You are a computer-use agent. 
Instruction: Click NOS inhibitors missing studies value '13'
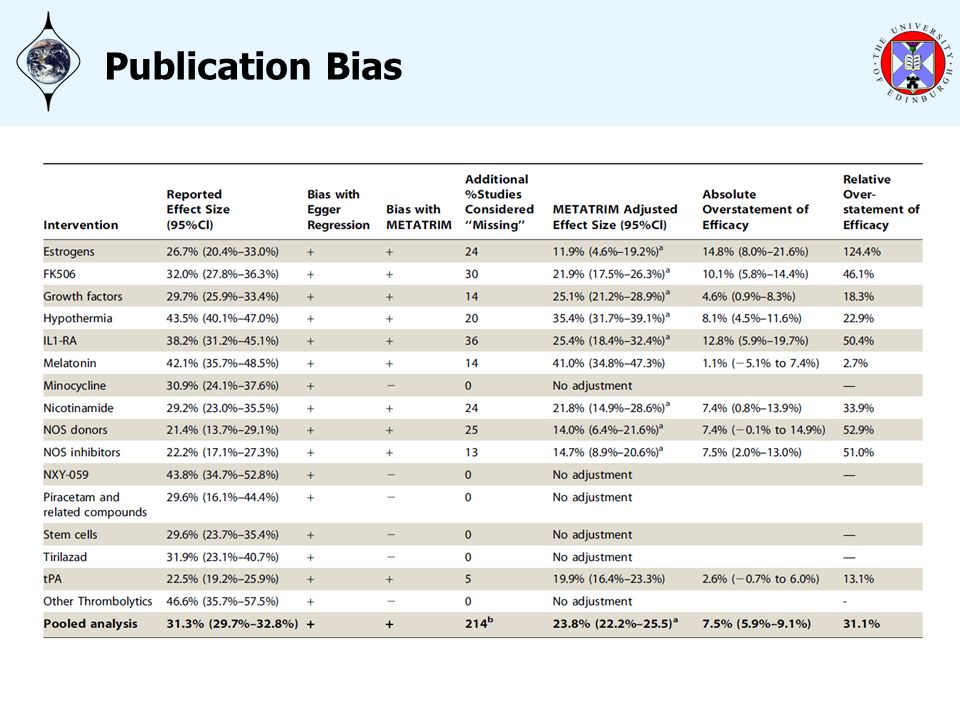tap(471, 452)
